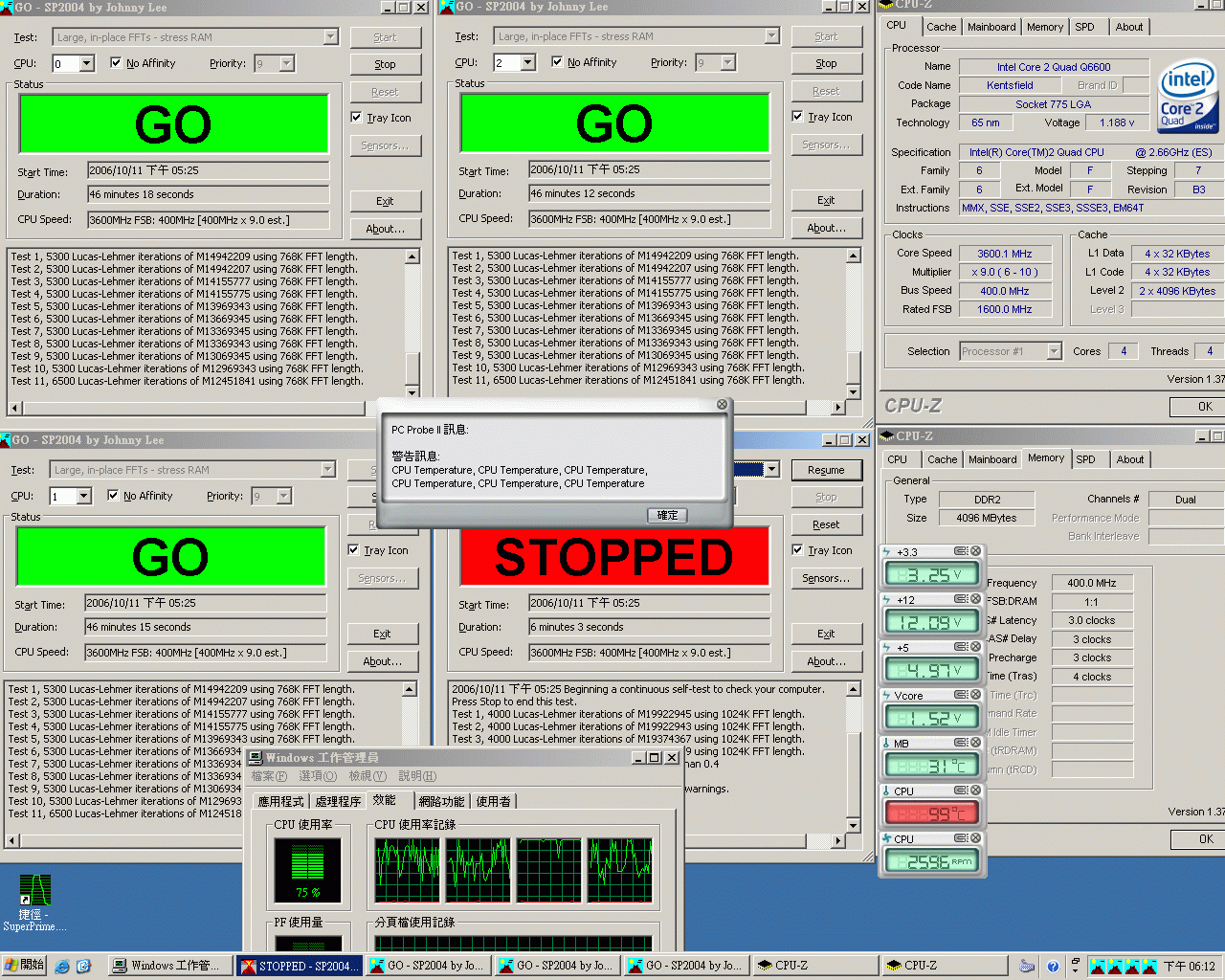Open Priority dropdown in CPU 0 window
This screenshot has height=980, width=1225.
tap(287, 64)
